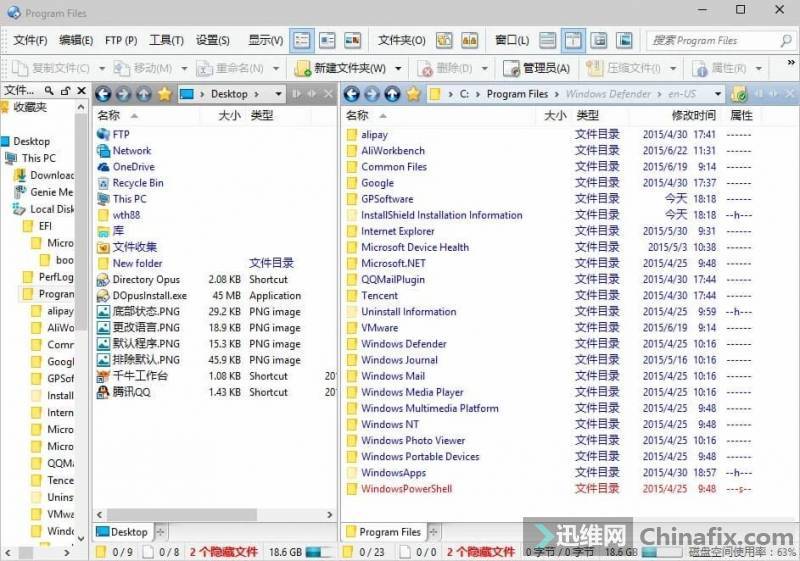Switch to power view mode icon
The height and width of the screenshot is (561, 800).
(x=327, y=40)
